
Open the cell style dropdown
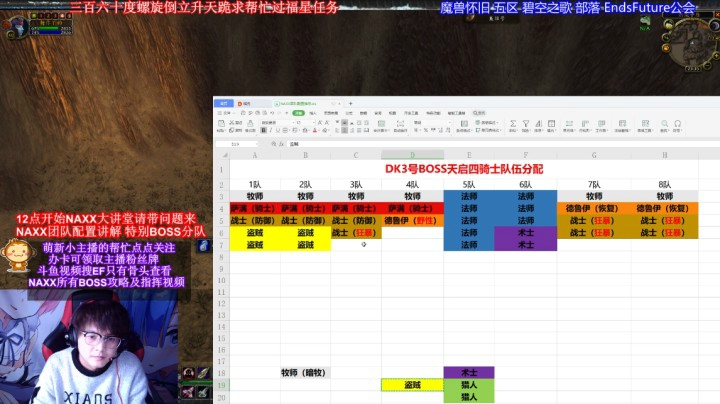[488, 130]
